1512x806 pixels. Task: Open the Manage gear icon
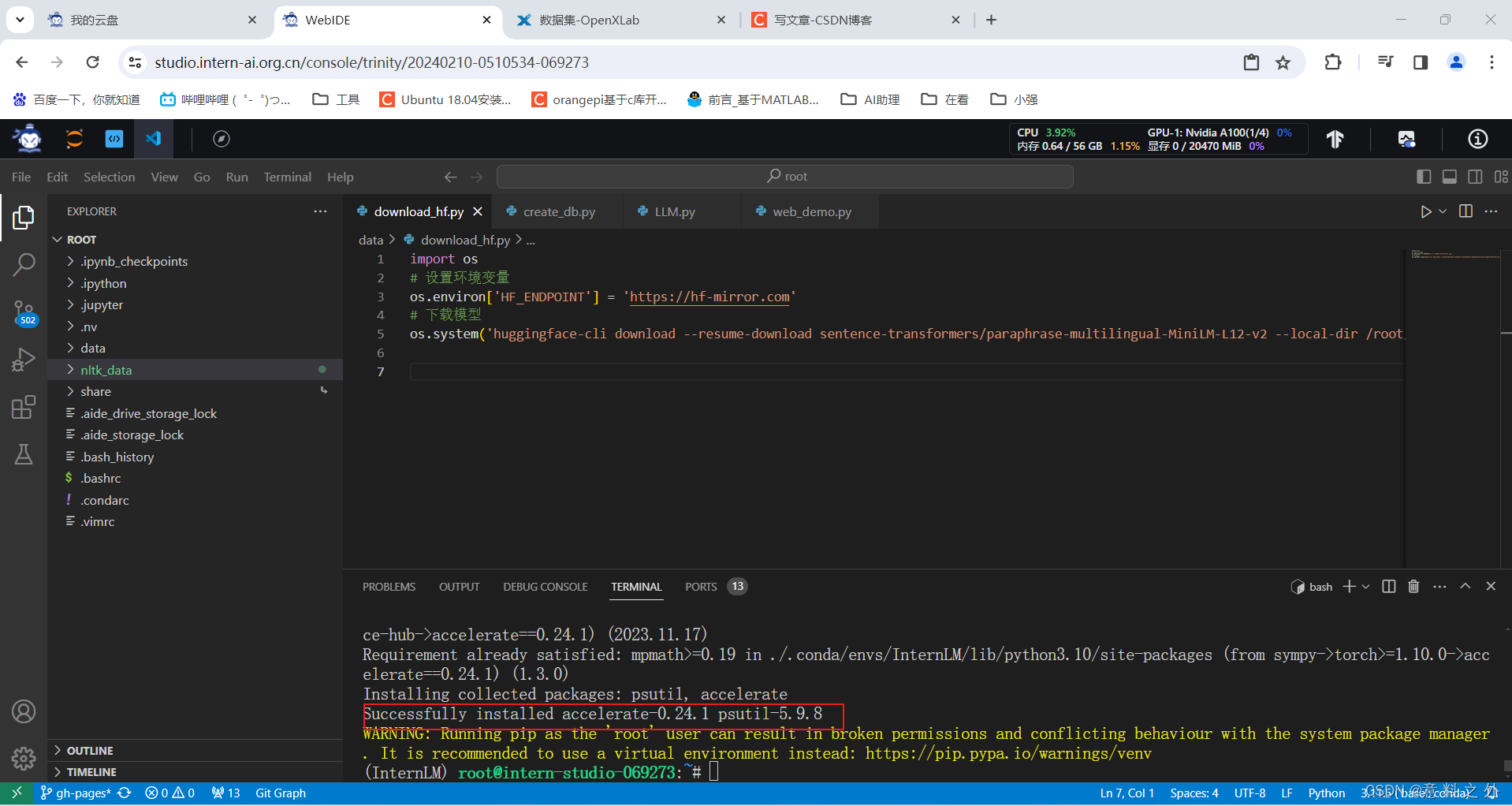[x=24, y=759]
